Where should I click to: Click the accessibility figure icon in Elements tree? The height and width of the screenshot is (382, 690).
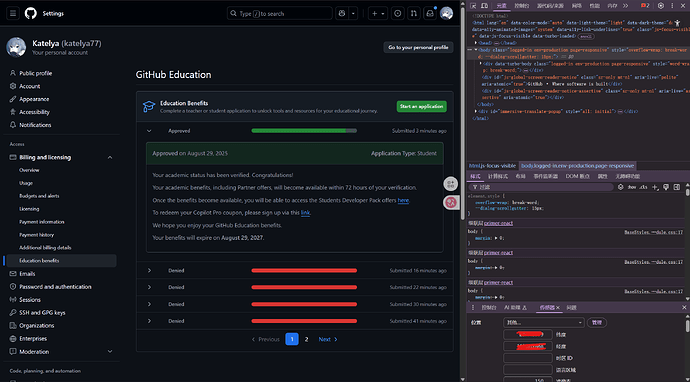(678, 22)
